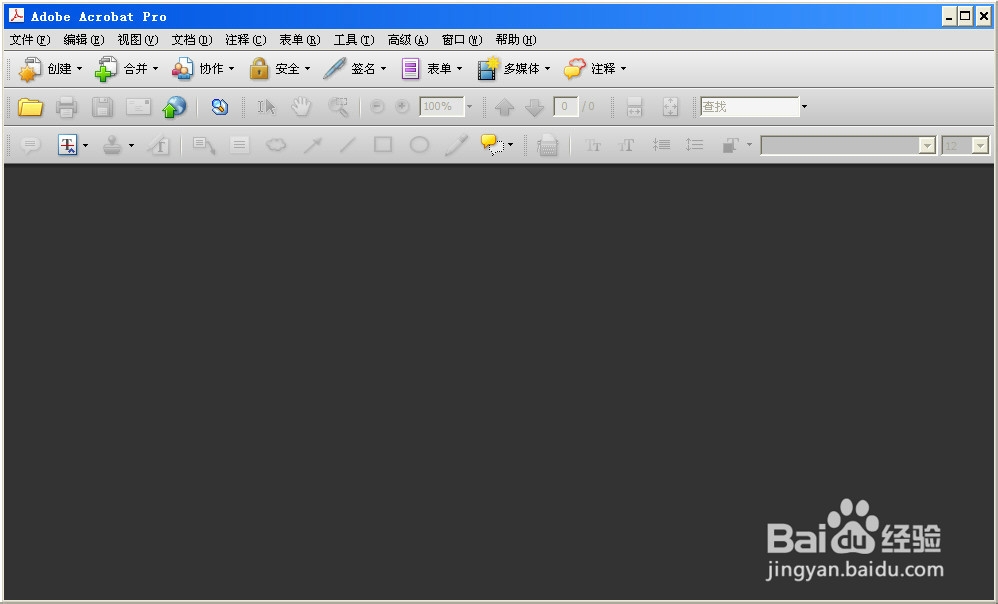This screenshot has width=998, height=604.
Task: Click the scrolling pages view icon
Action: pos(635,107)
